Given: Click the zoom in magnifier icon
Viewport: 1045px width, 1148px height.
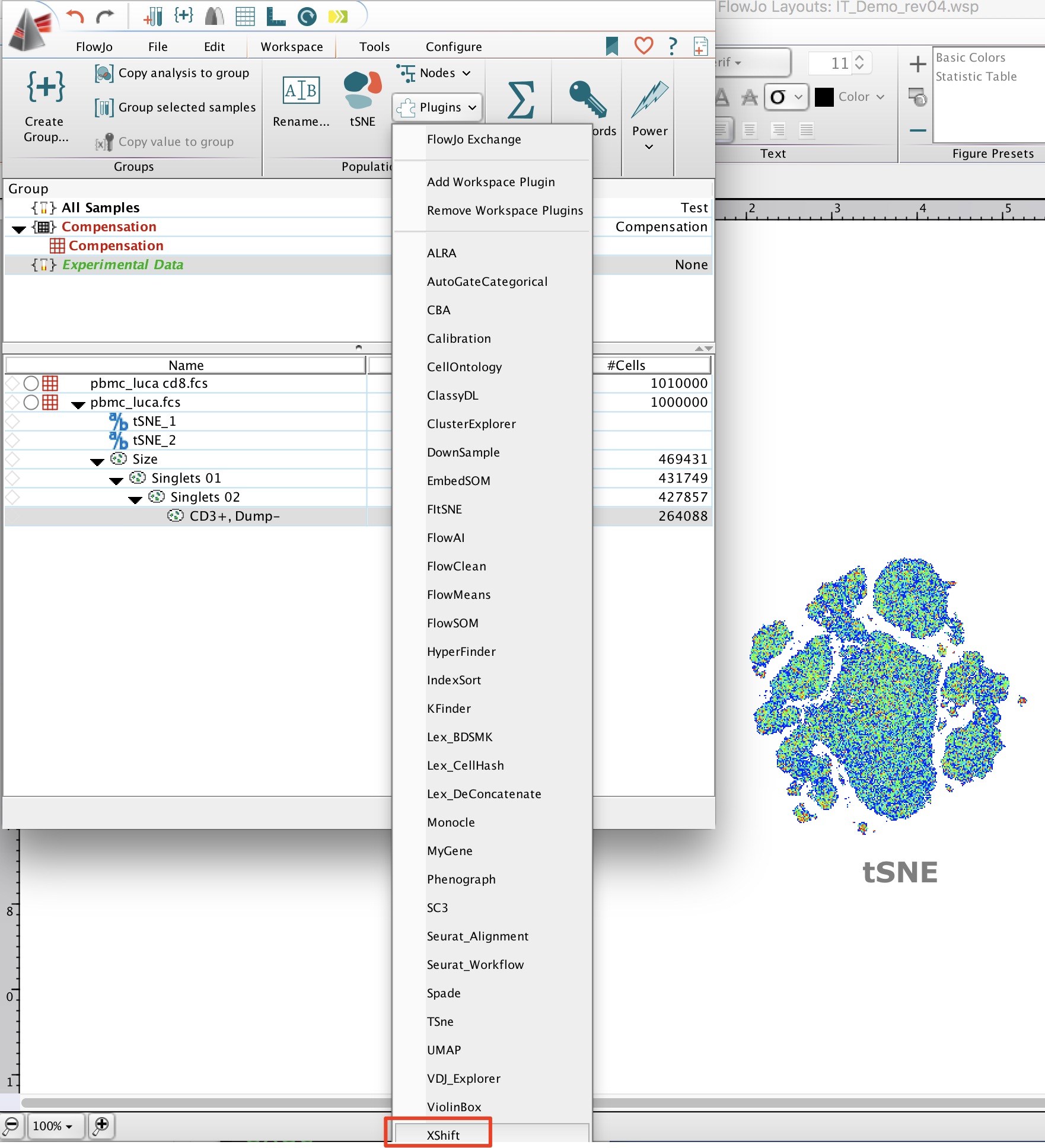Looking at the screenshot, I should click(x=101, y=1125).
